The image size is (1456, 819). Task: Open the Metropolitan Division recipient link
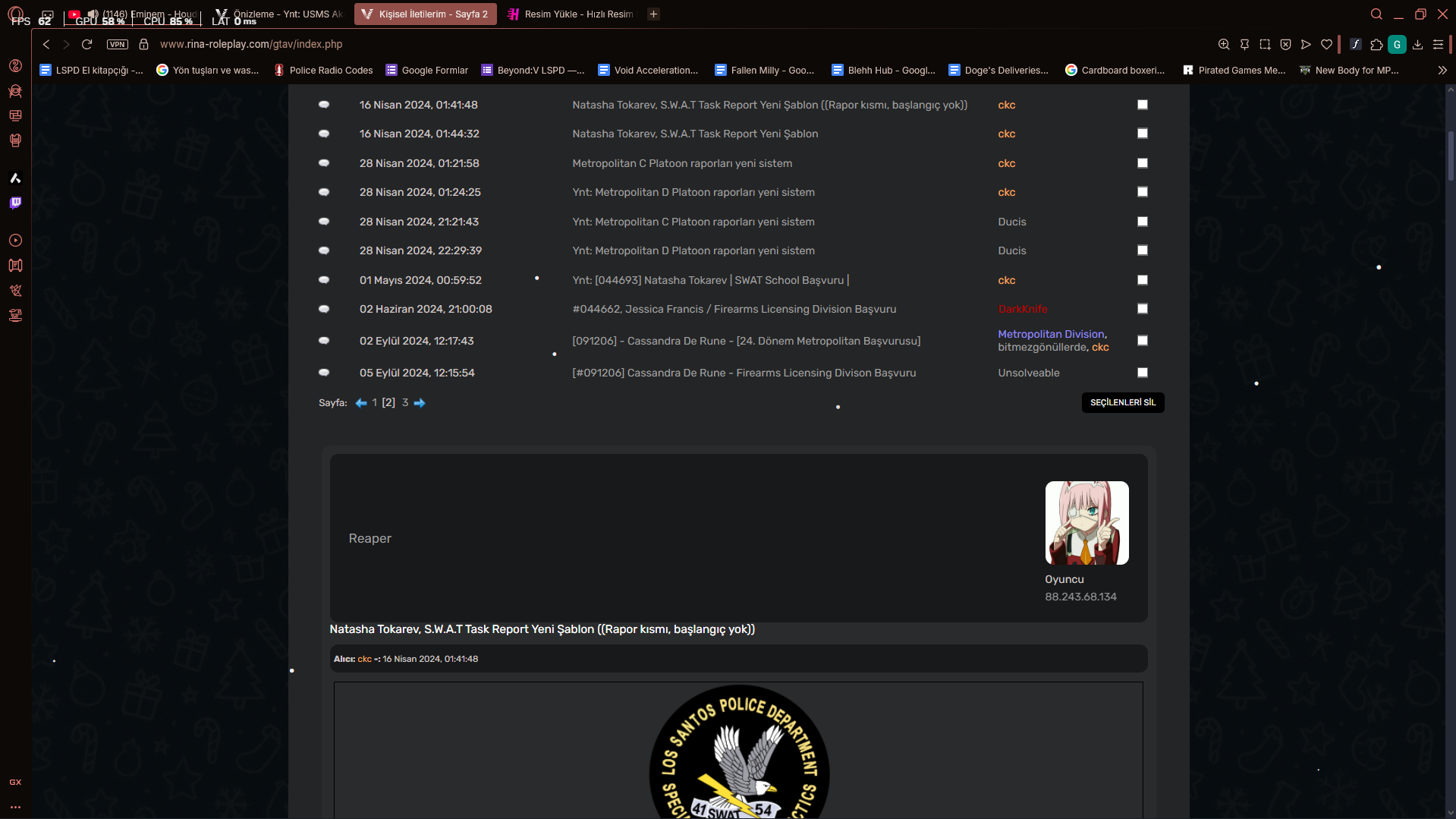click(x=1051, y=334)
